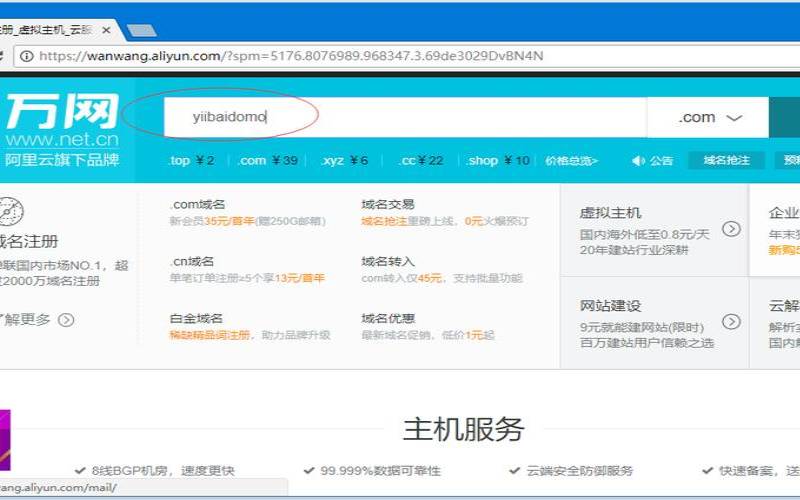Viewport: 800px width, 500px height.
Task: Click the site info icon in address bar
Action: (26, 56)
